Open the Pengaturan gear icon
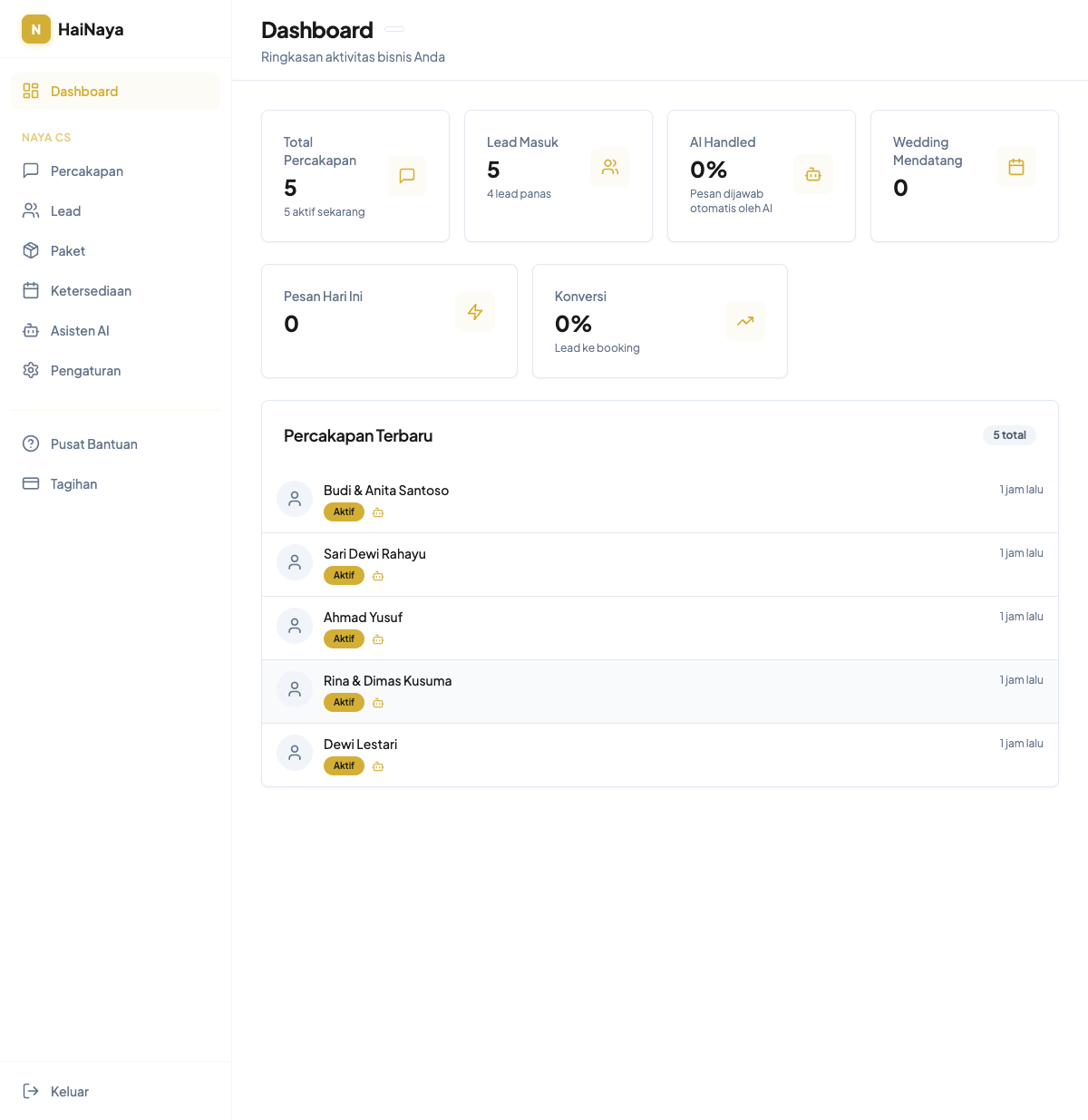 coord(30,370)
